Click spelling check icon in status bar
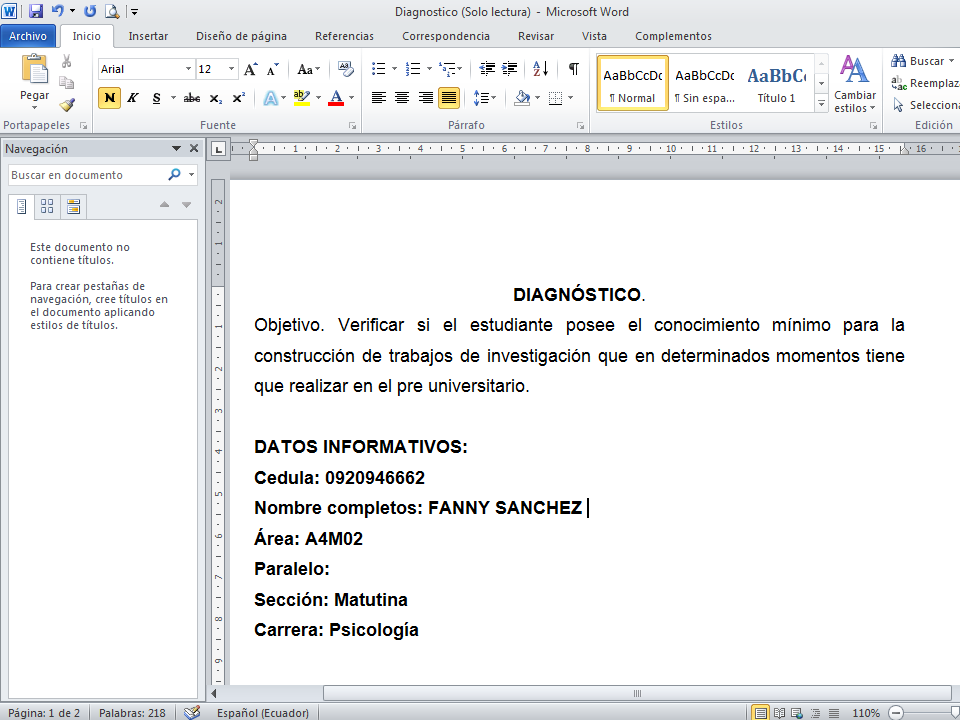Screen dimensions: 960x720 192,713
